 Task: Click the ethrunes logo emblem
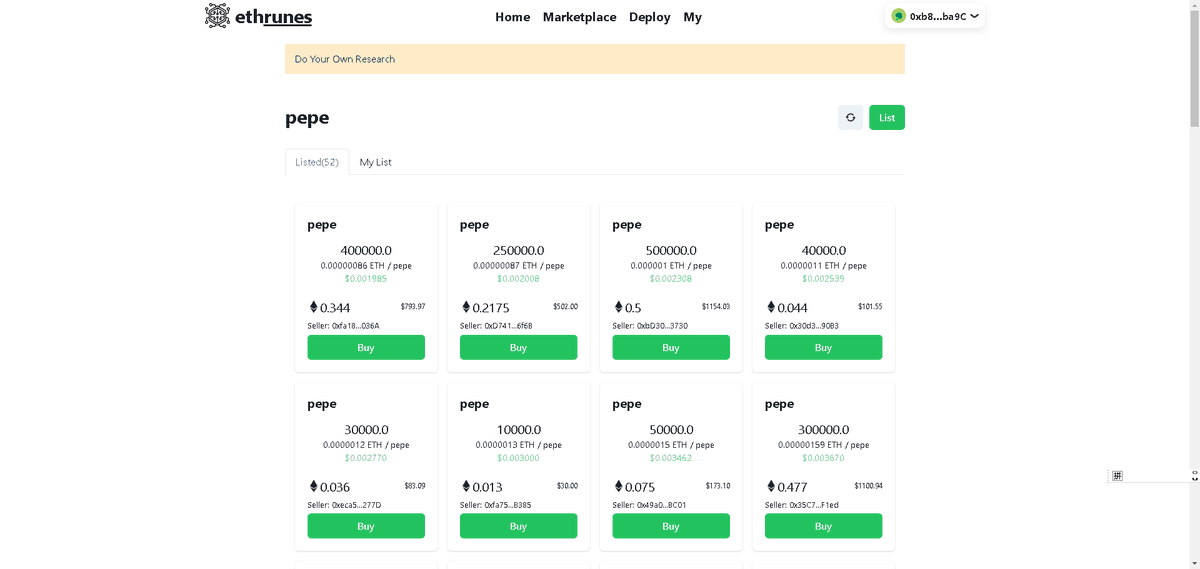coord(217,16)
